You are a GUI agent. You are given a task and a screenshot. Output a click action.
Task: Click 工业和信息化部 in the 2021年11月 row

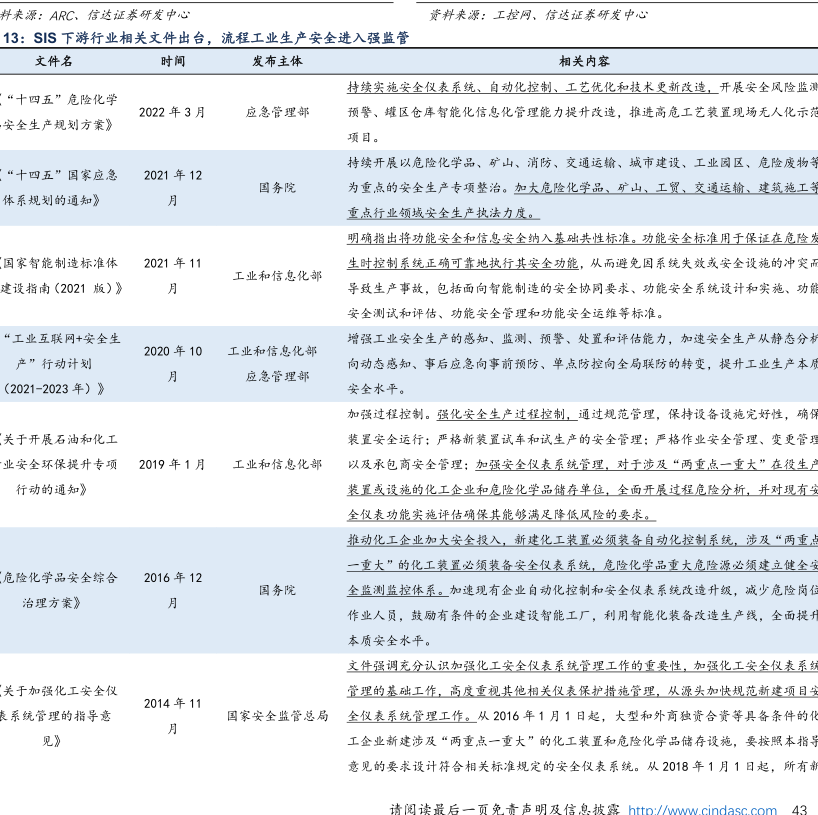[x=277, y=275]
